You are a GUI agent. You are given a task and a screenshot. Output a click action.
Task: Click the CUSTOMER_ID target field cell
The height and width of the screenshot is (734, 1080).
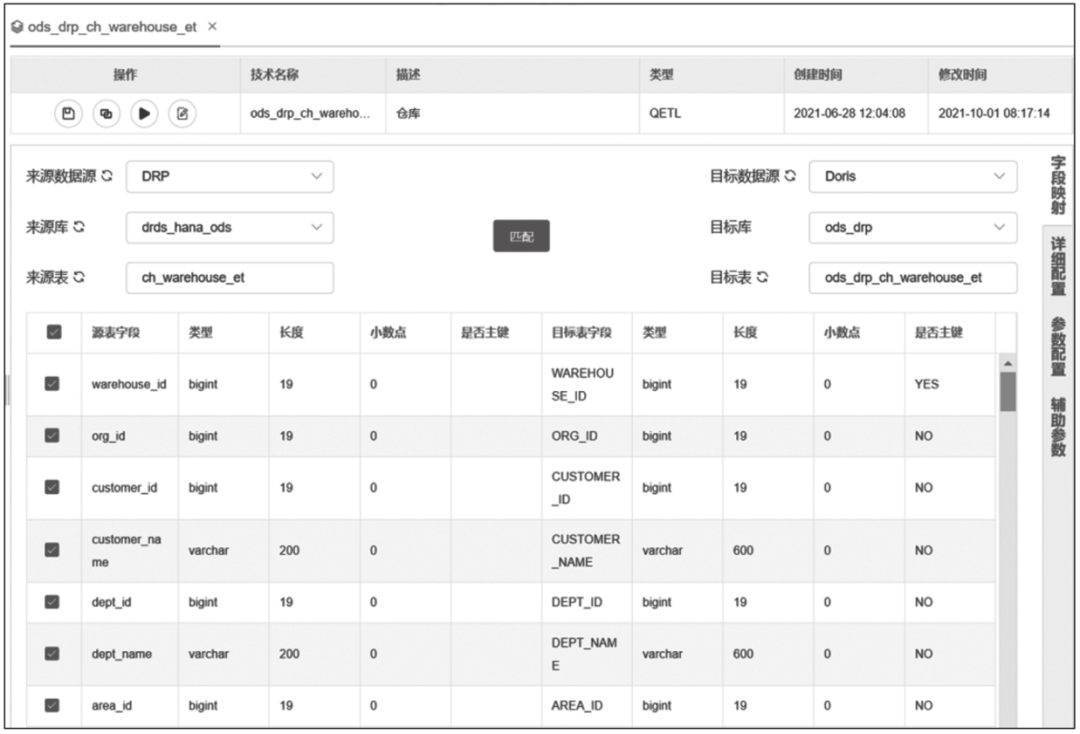[585, 487]
